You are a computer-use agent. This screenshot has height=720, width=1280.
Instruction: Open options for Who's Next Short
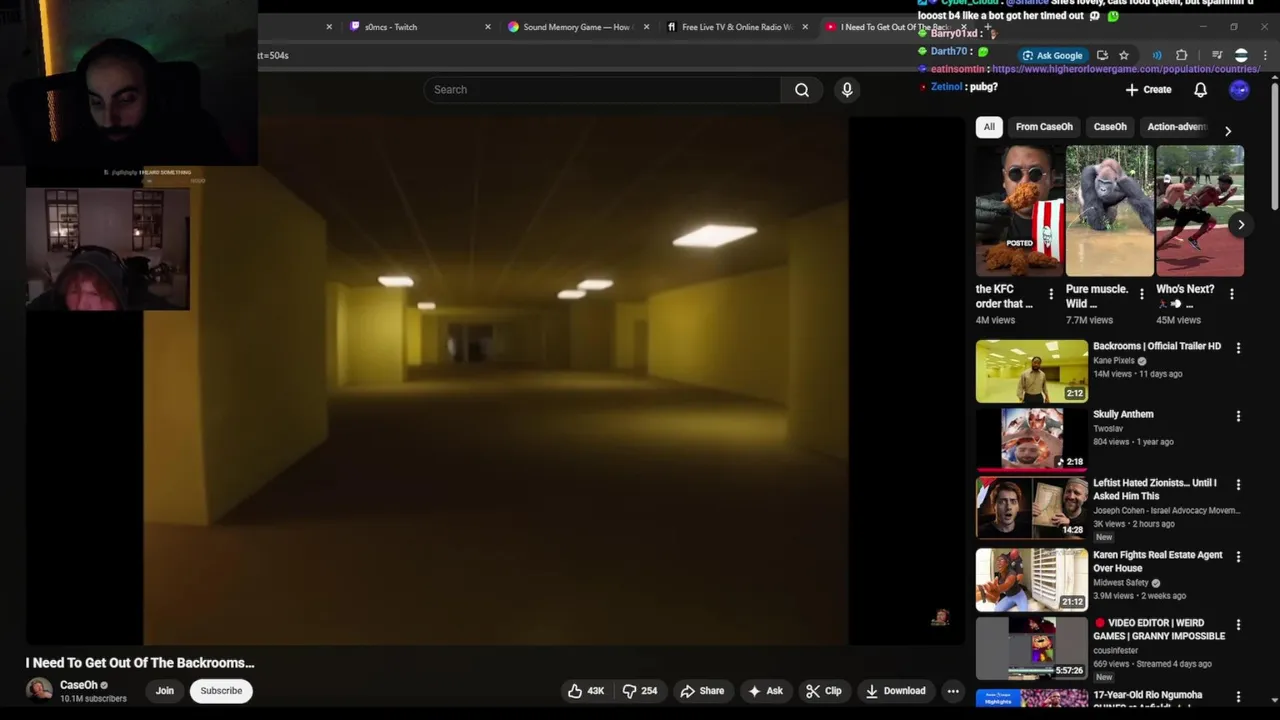(1232, 294)
